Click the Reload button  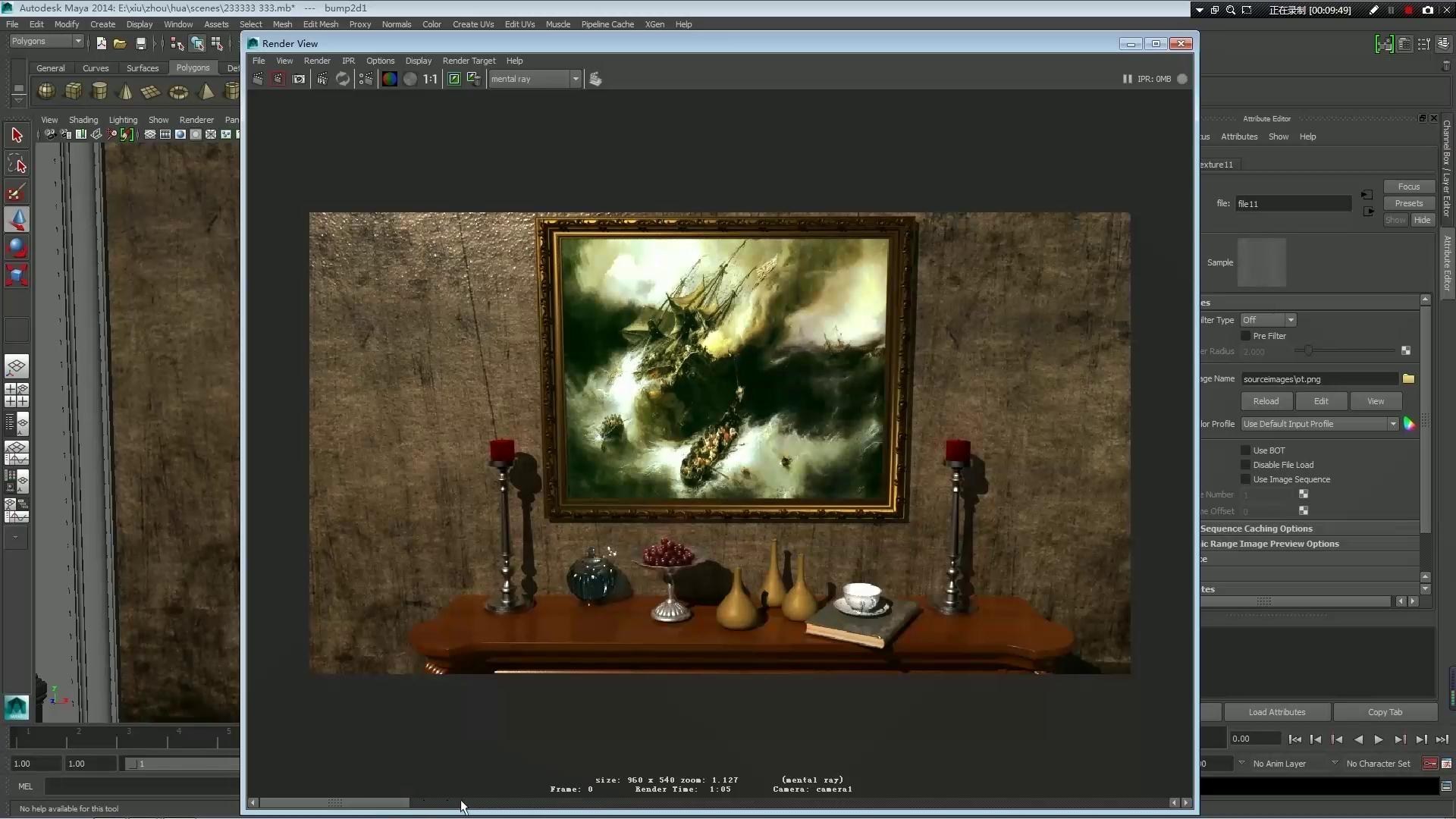pyautogui.click(x=1266, y=401)
